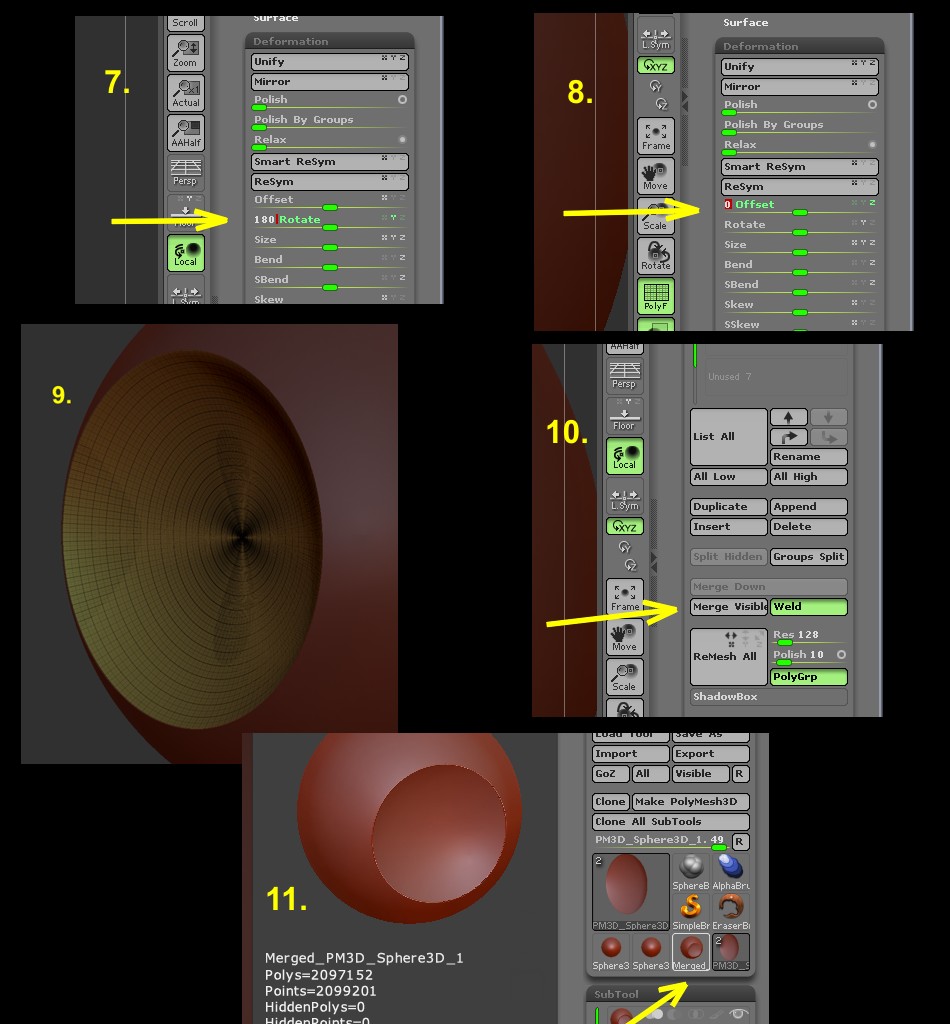The width and height of the screenshot is (950, 1024).
Task: Toggle PolyF wireframe display in panel 8
Action: (x=656, y=296)
